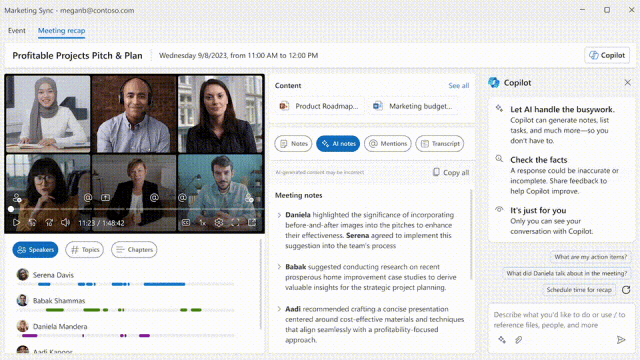This screenshot has width=640, height=360.
Task: Click Copy all meeting notes
Action: 451,173
